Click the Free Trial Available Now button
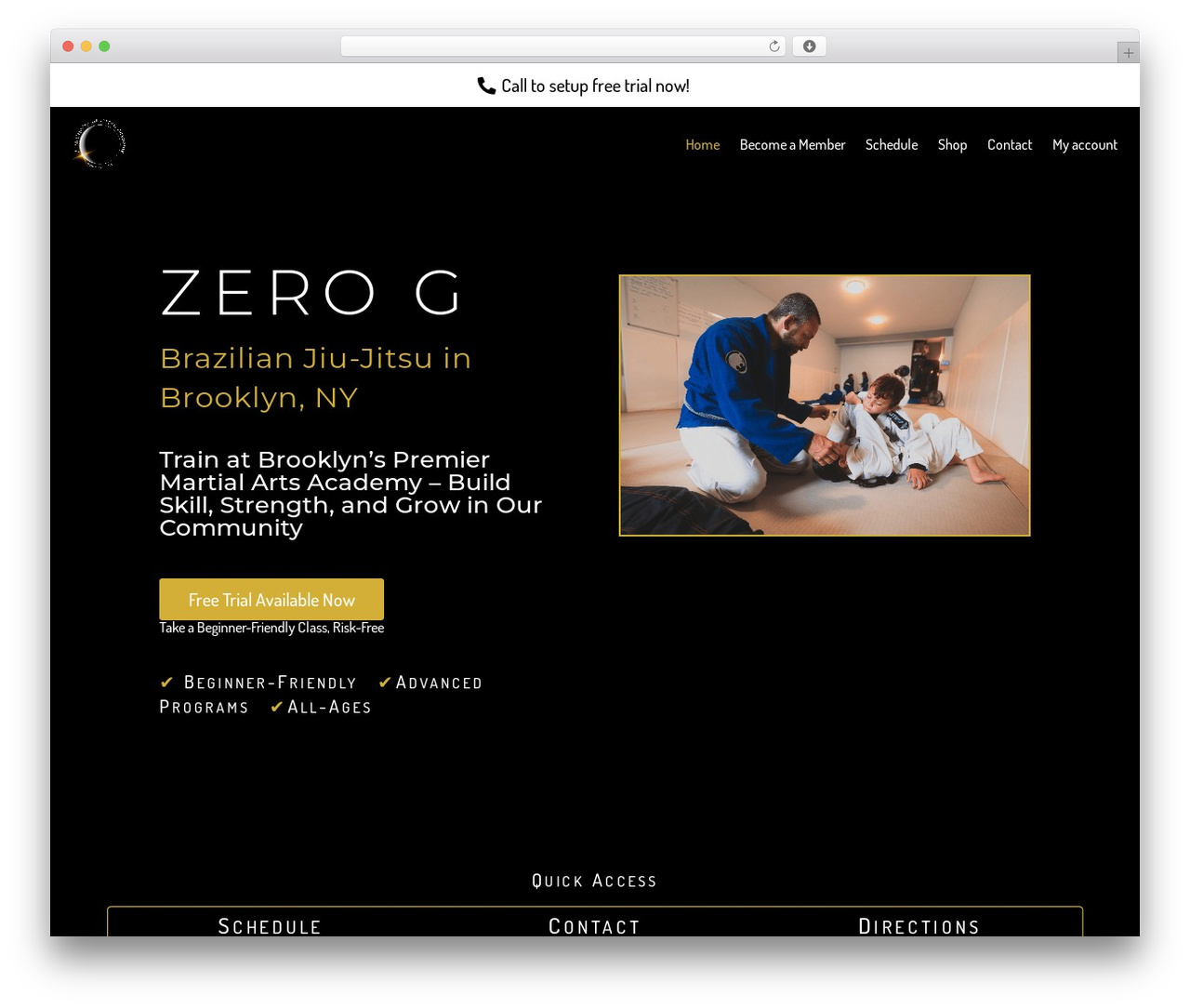This screenshot has height=1008, width=1190. [x=271, y=600]
